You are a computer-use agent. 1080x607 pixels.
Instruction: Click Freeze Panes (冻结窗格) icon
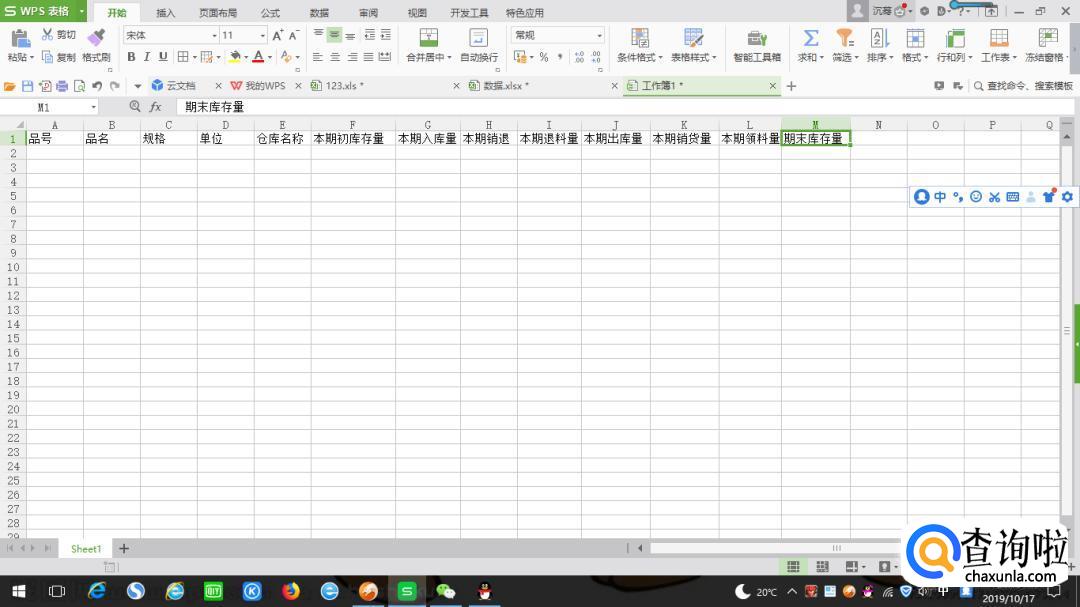tap(1048, 38)
